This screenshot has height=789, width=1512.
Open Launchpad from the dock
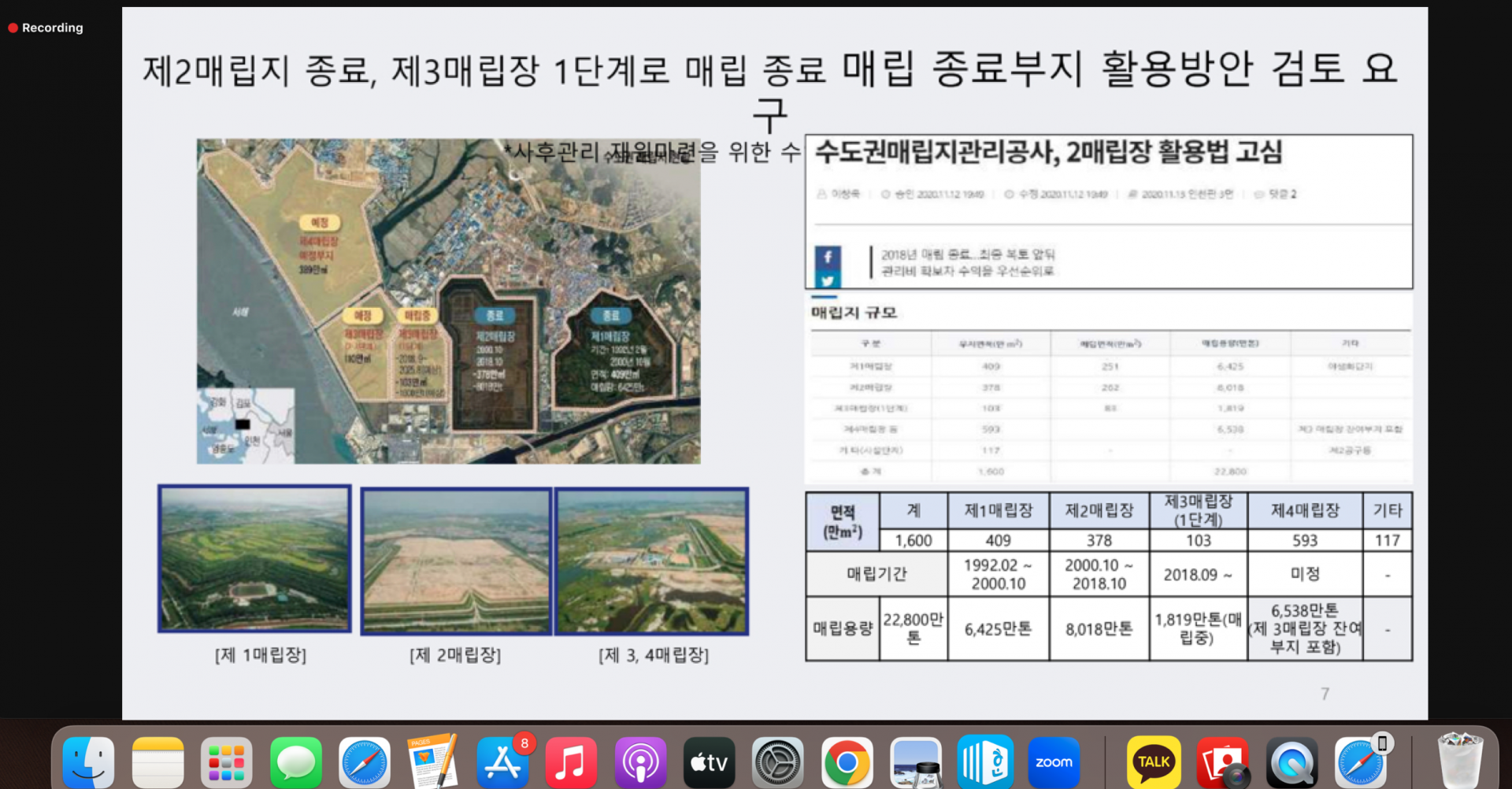(x=227, y=762)
